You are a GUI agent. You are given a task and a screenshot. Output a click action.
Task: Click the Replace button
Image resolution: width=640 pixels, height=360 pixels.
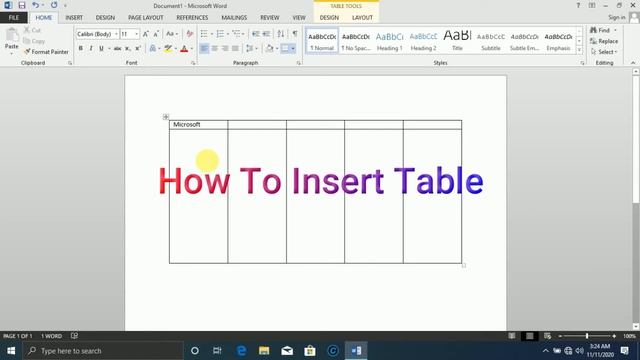(604, 41)
